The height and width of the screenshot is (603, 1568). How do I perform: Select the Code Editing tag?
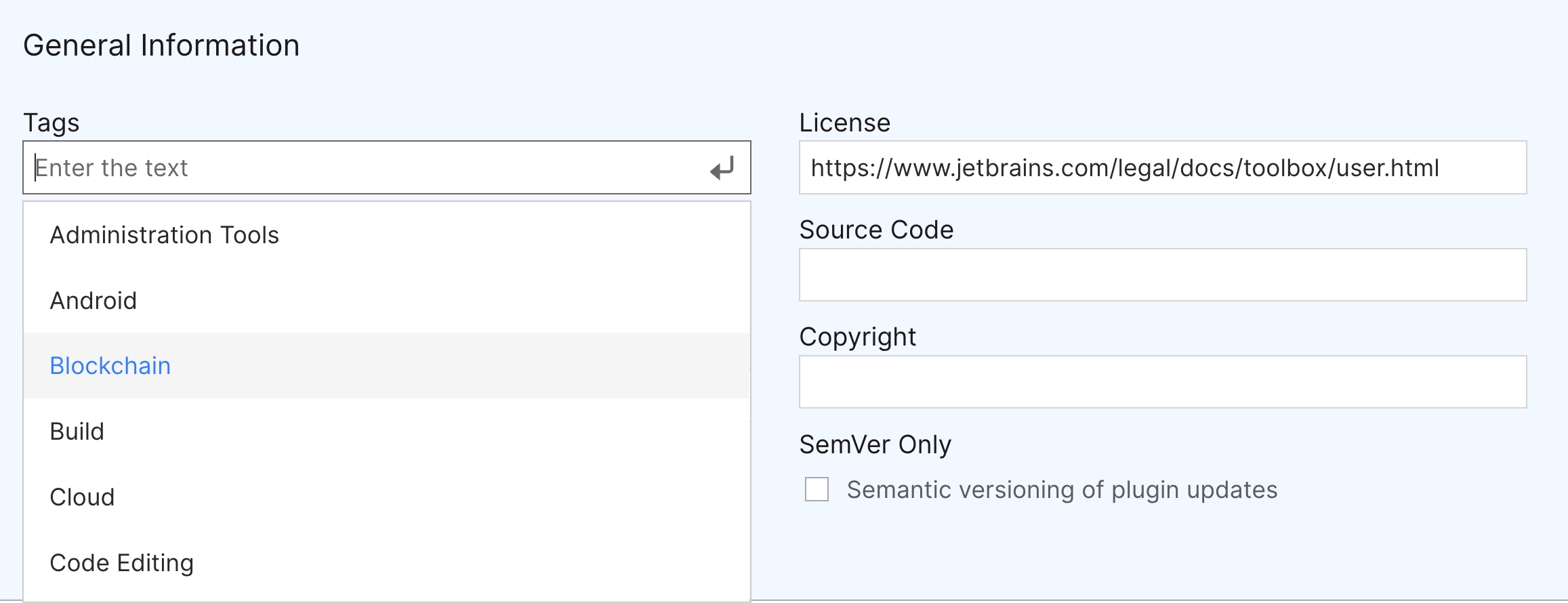pos(387,563)
